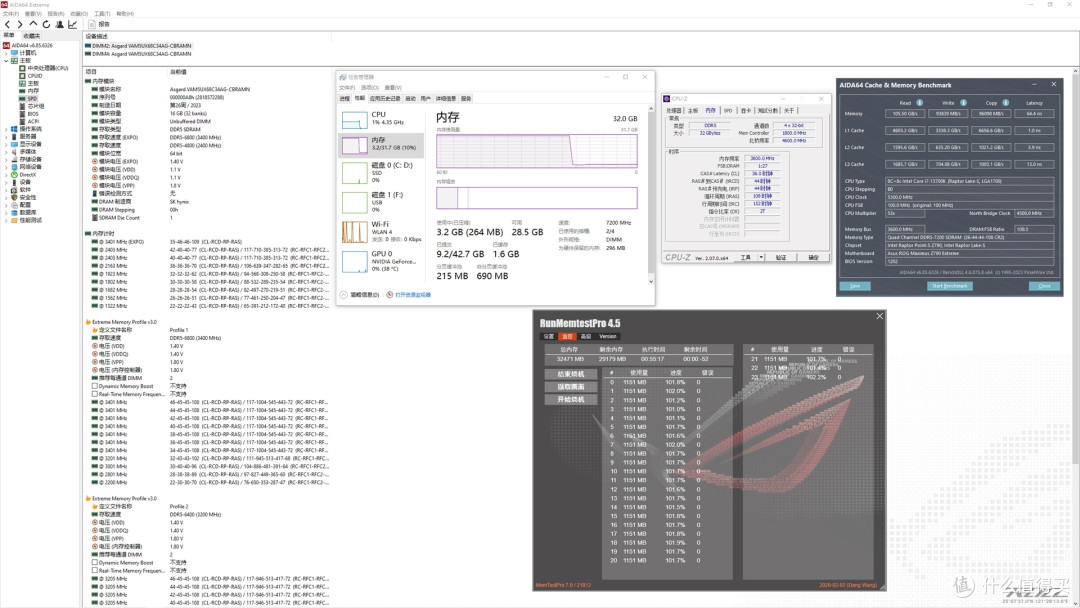Click the 打开资源监视器 link in Task Manager
Viewport: 1080px width, 608px height.
pyautogui.click(x=413, y=295)
